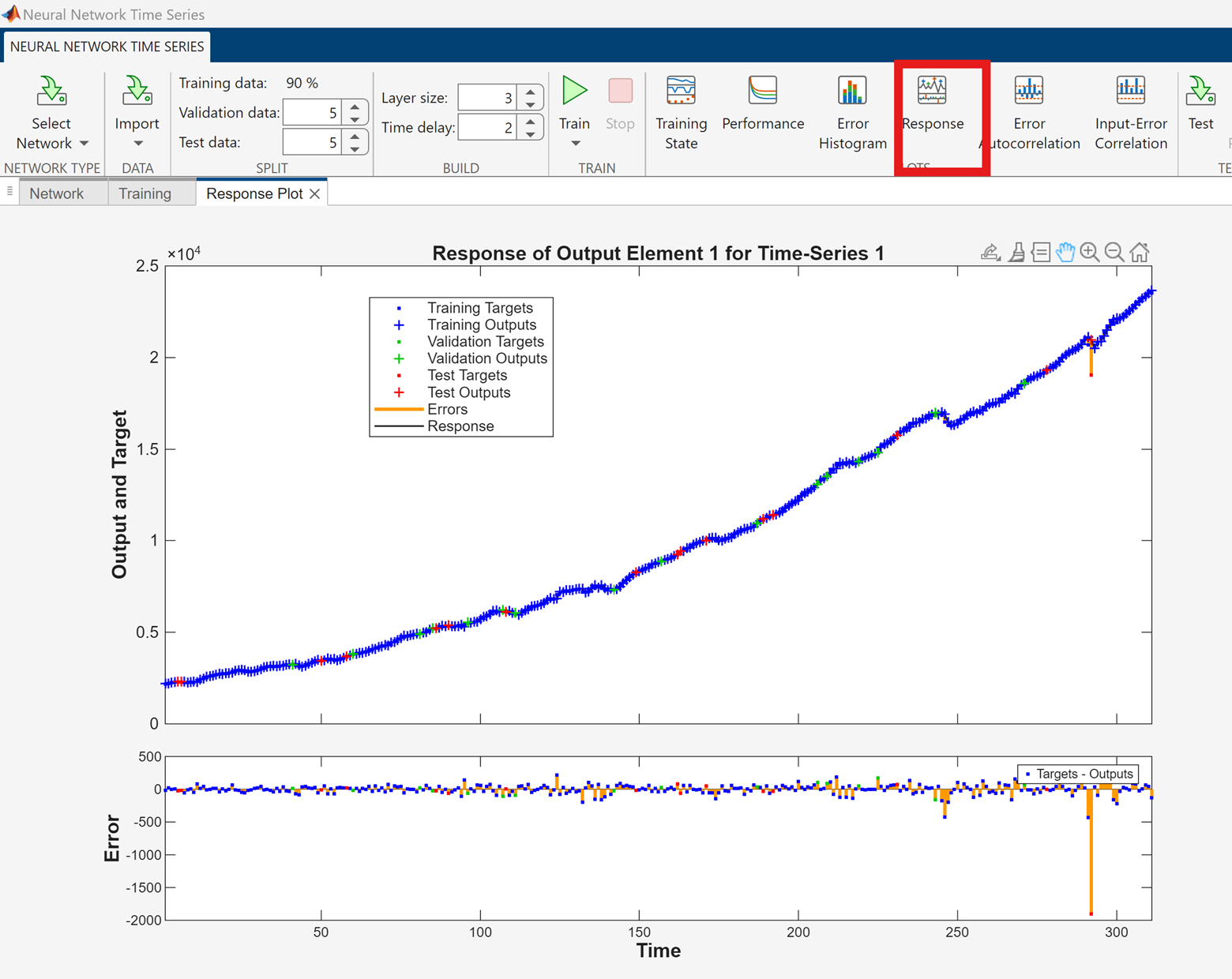Switch to the Training tab

point(145,193)
